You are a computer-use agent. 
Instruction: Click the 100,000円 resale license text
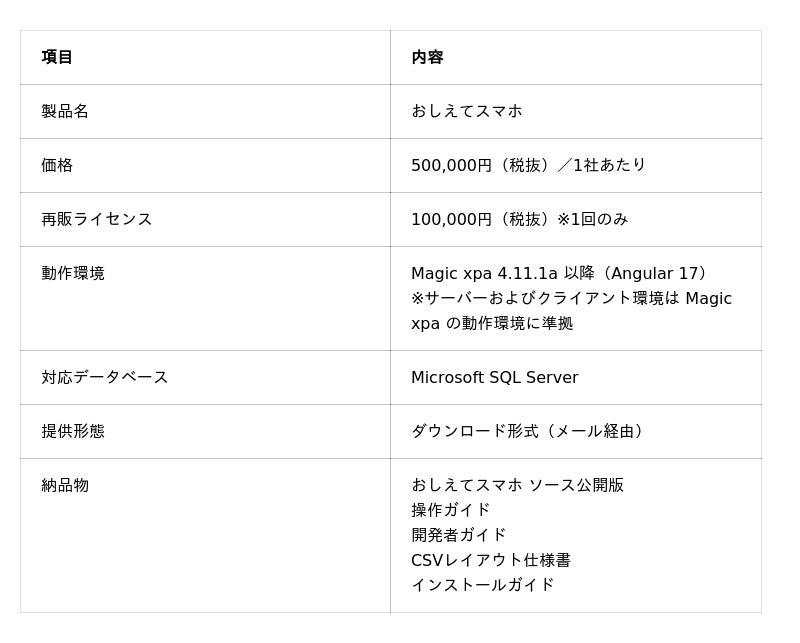point(451,219)
